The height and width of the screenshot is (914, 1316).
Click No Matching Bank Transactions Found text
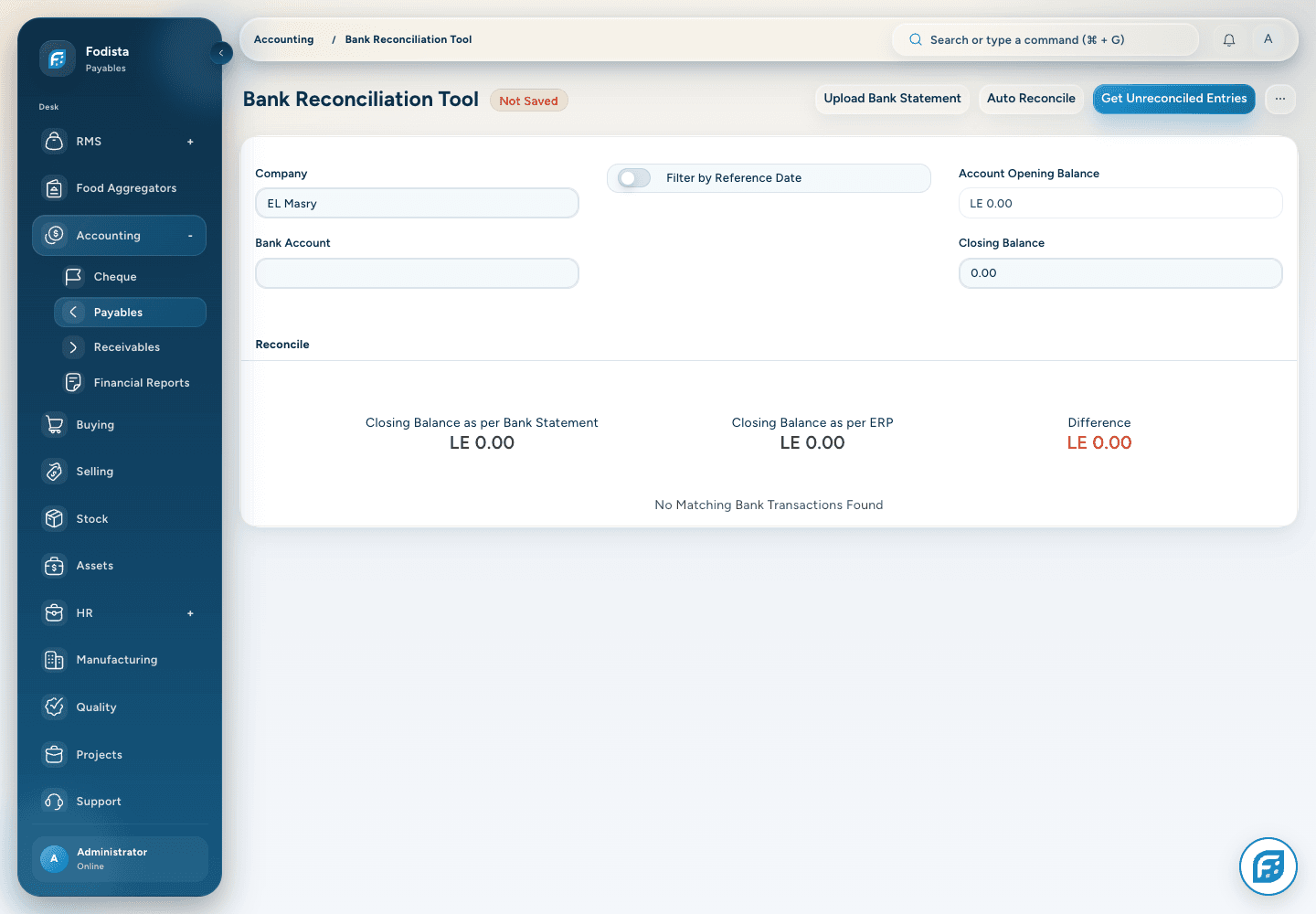(x=769, y=505)
